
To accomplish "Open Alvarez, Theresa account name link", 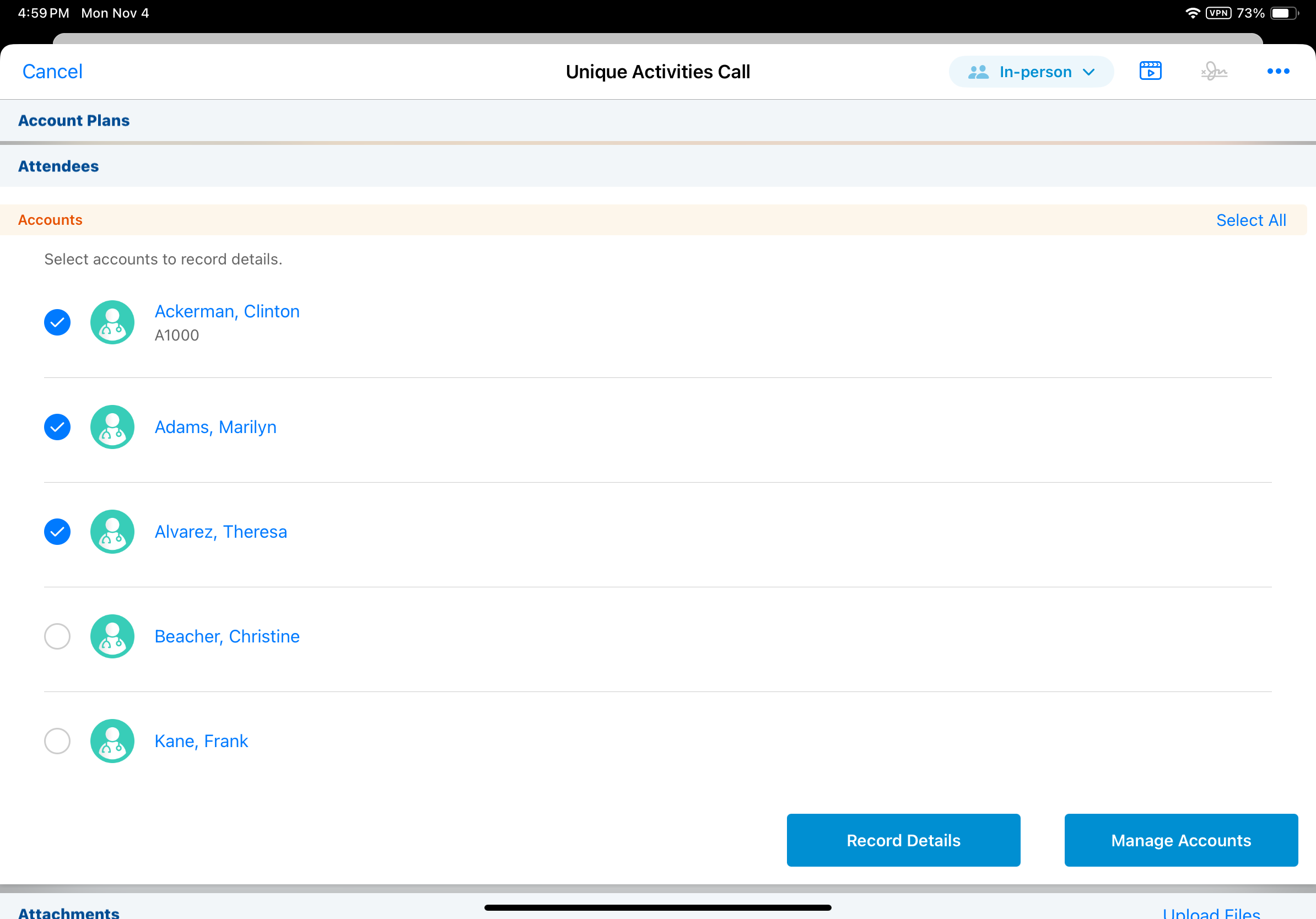I will click(220, 532).
